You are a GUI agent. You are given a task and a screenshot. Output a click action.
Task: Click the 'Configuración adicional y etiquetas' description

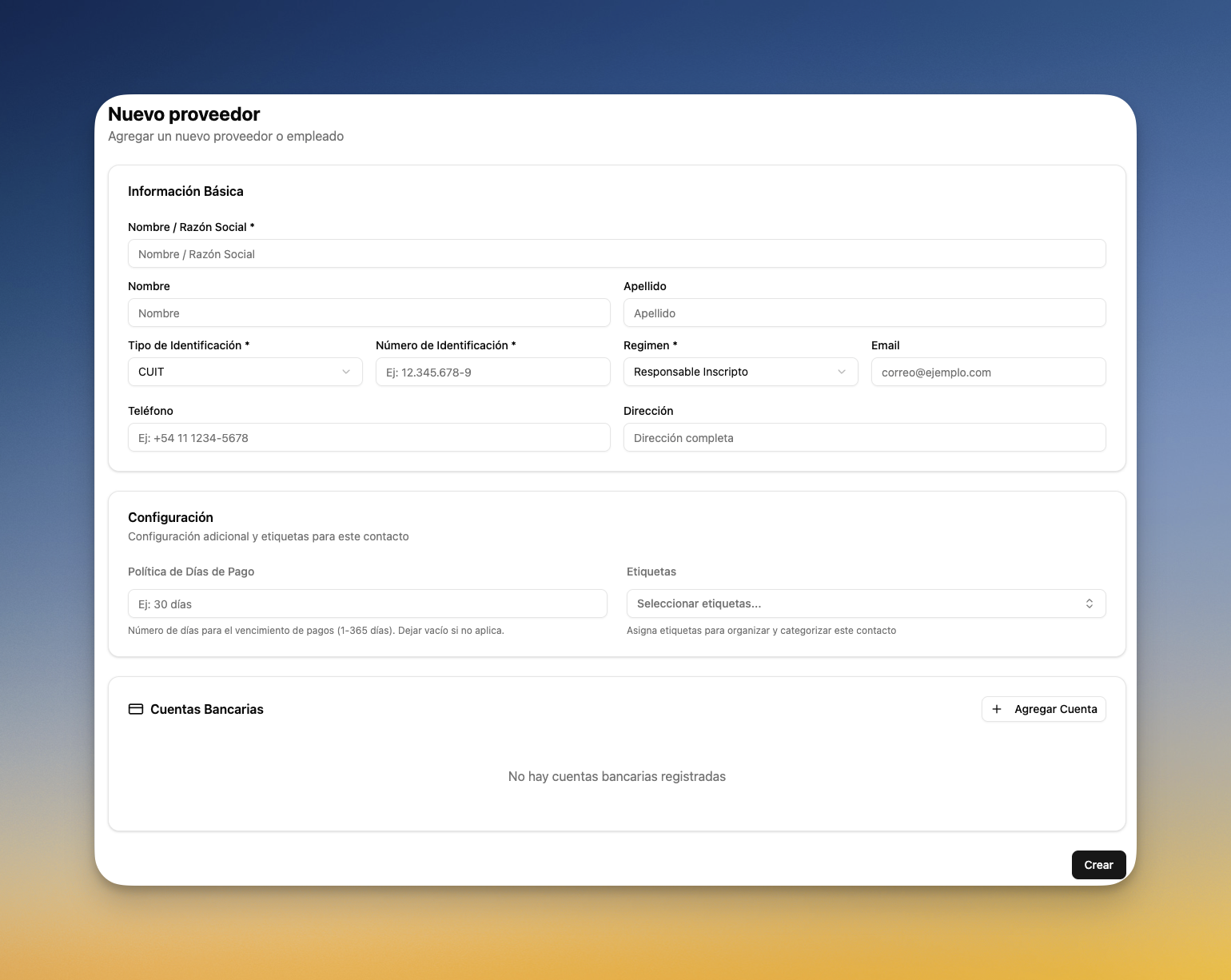tap(268, 536)
